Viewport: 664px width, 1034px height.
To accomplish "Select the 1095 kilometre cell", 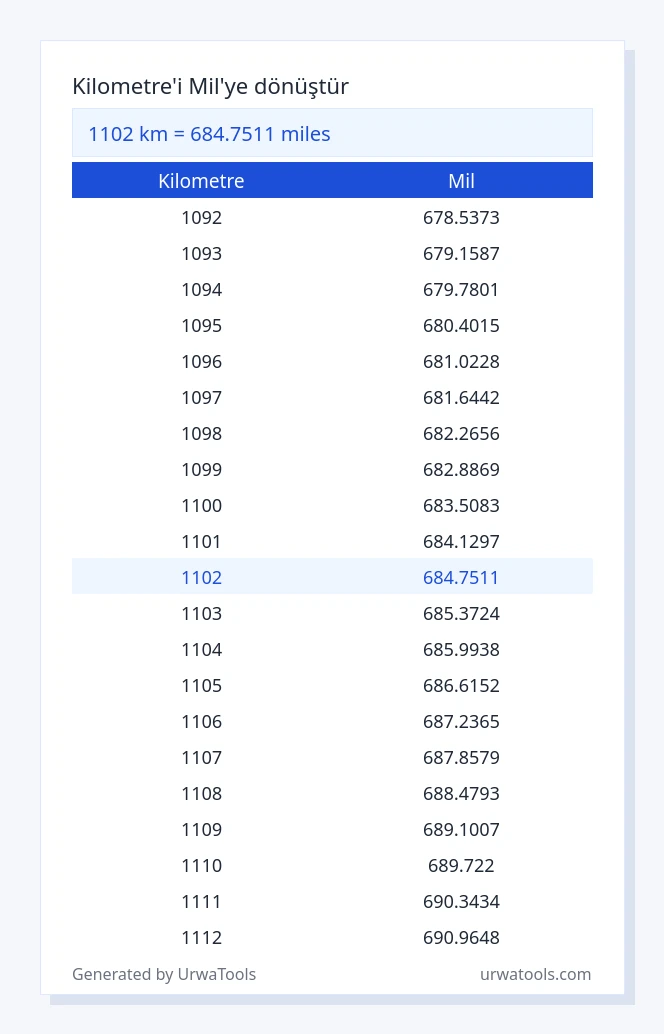I will [201, 325].
